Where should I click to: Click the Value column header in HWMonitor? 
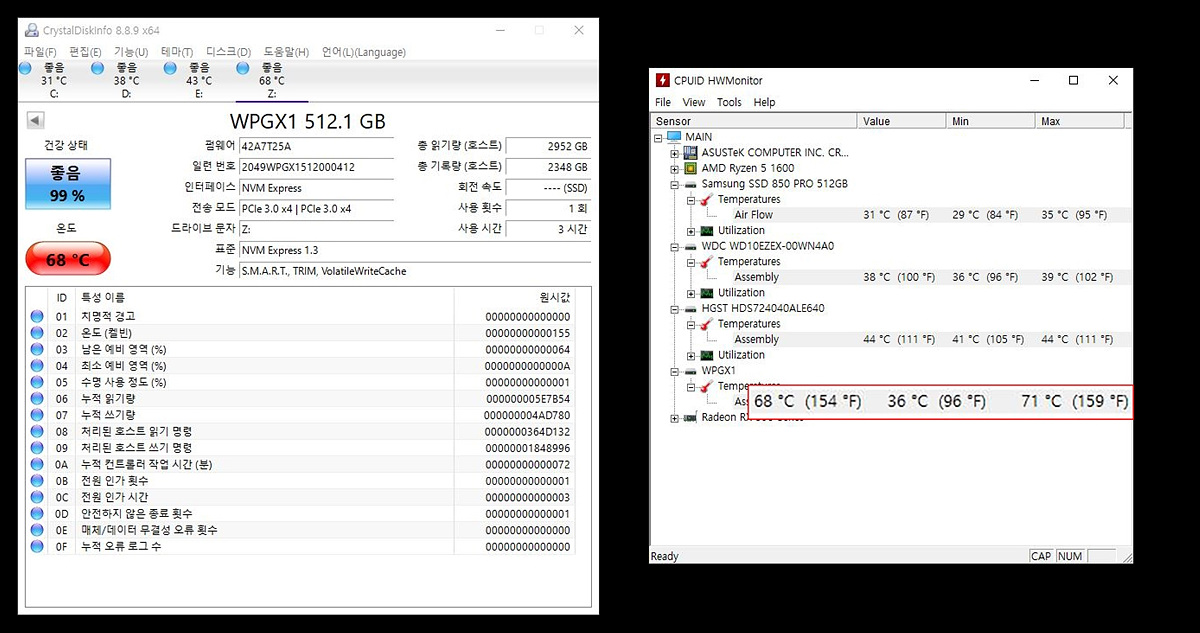tap(902, 121)
